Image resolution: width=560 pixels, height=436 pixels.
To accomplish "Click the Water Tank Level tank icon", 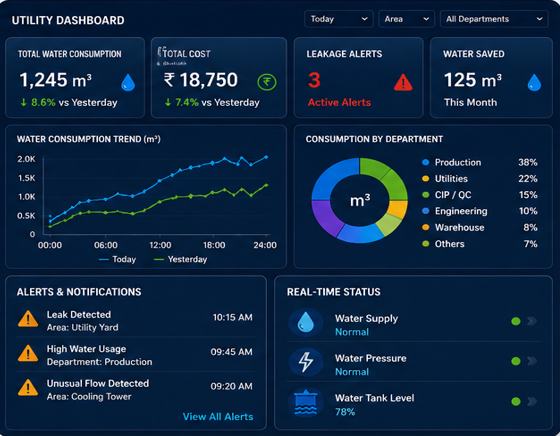I will [x=306, y=402].
